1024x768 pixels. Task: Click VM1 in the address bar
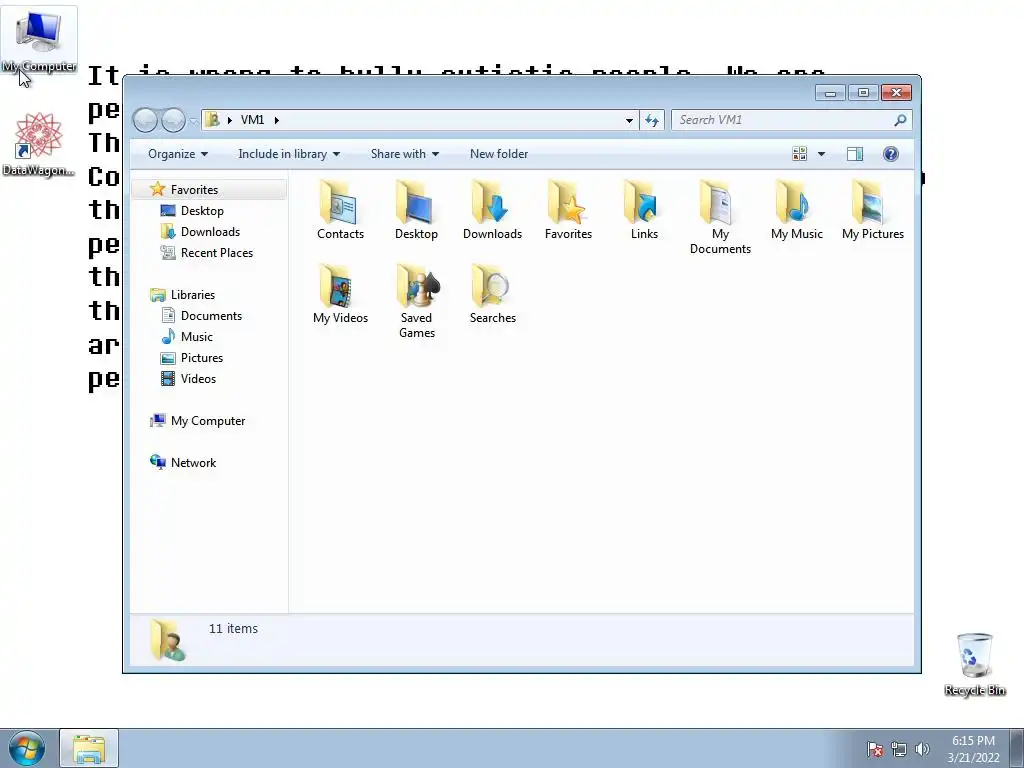pyautogui.click(x=252, y=120)
